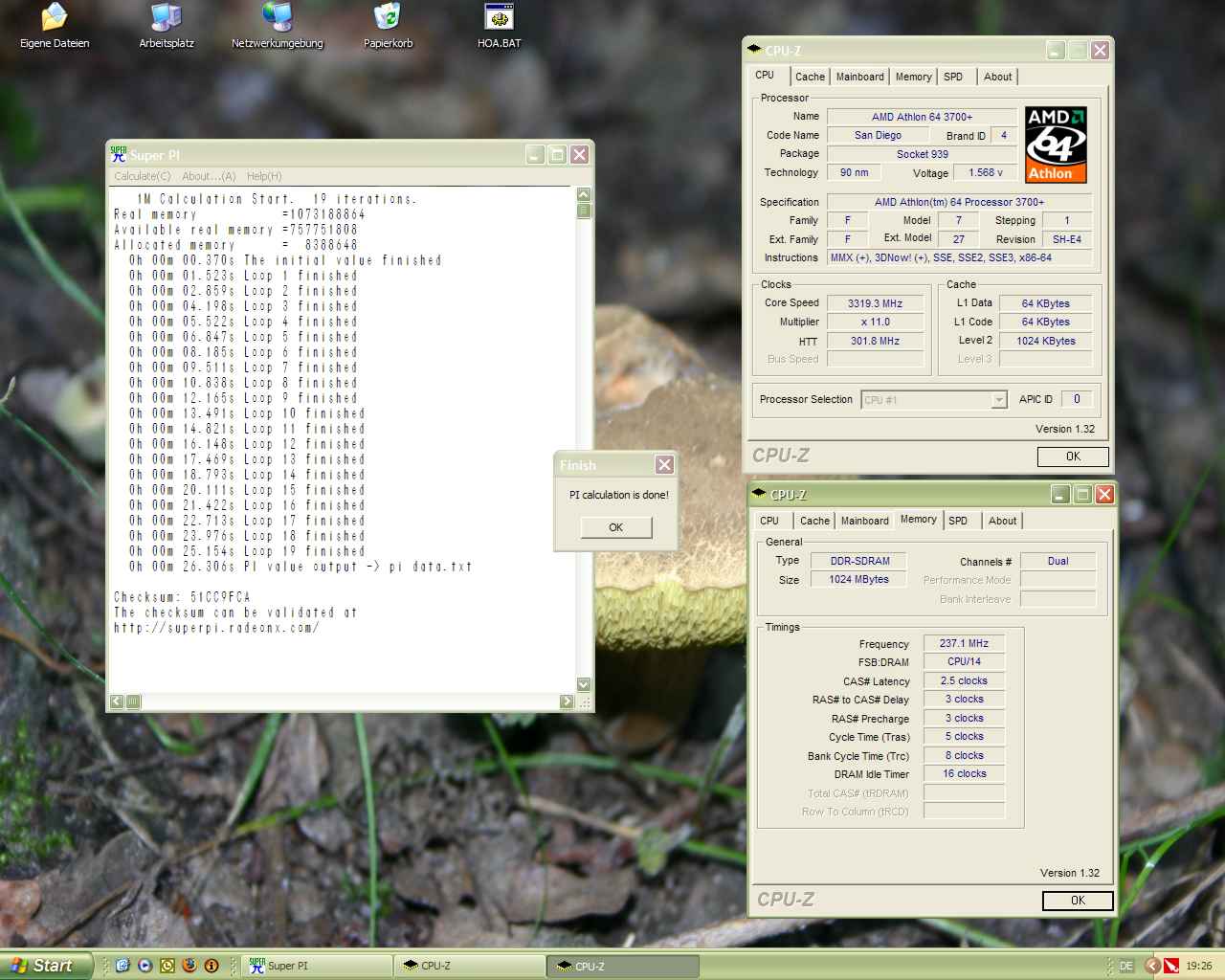Select Cache tab in lower CPU-Z window
The image size is (1225, 980).
(x=814, y=521)
